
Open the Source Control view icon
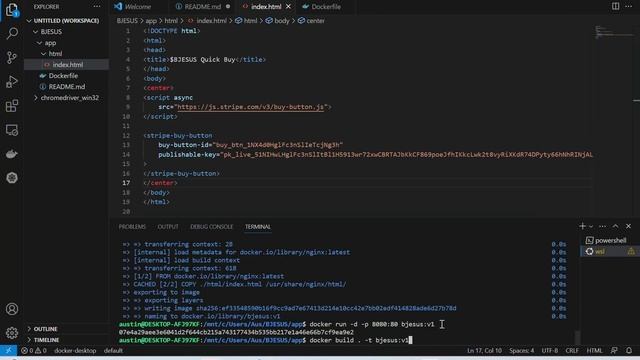coord(12,58)
